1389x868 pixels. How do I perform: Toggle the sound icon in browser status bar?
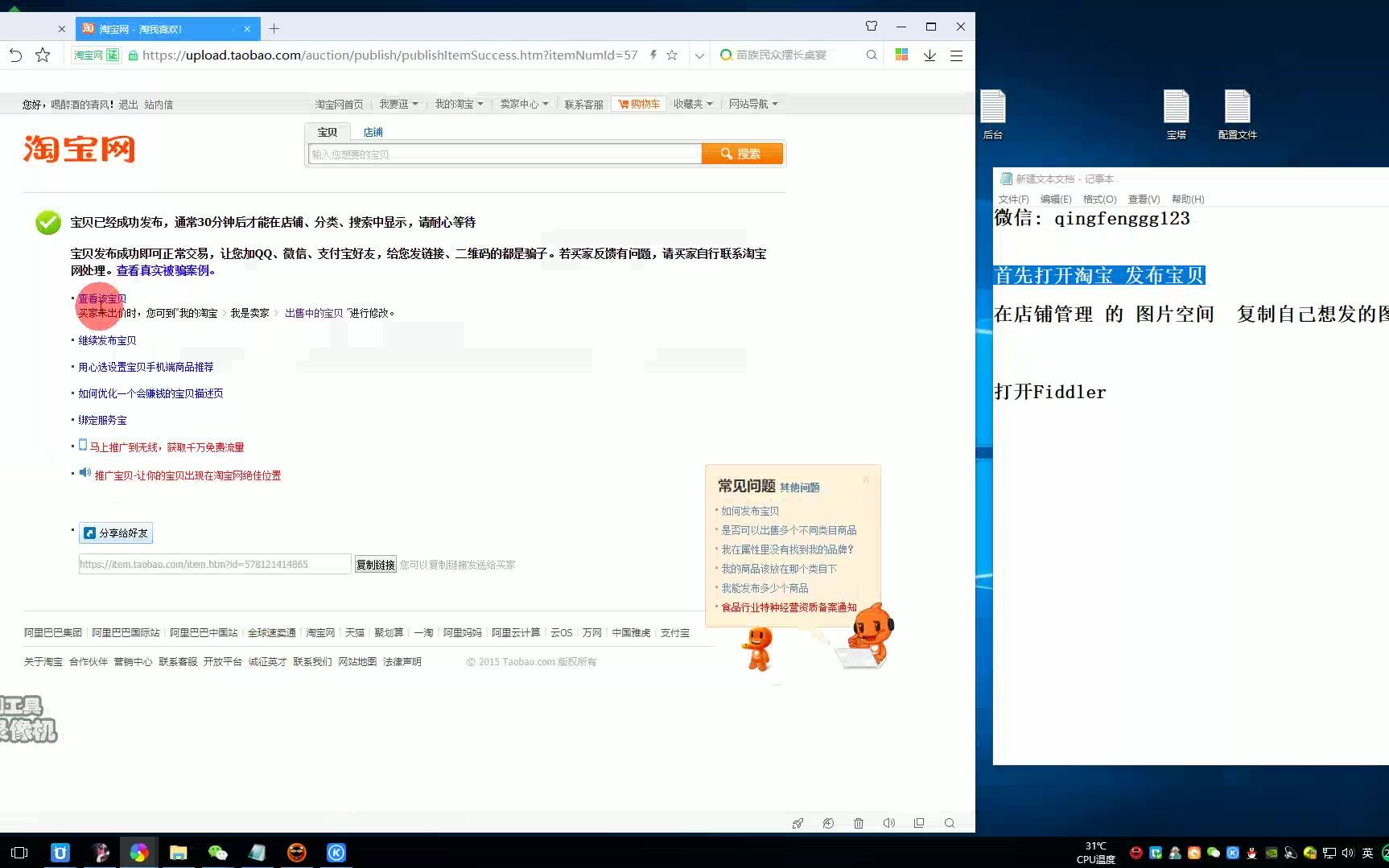click(x=889, y=823)
